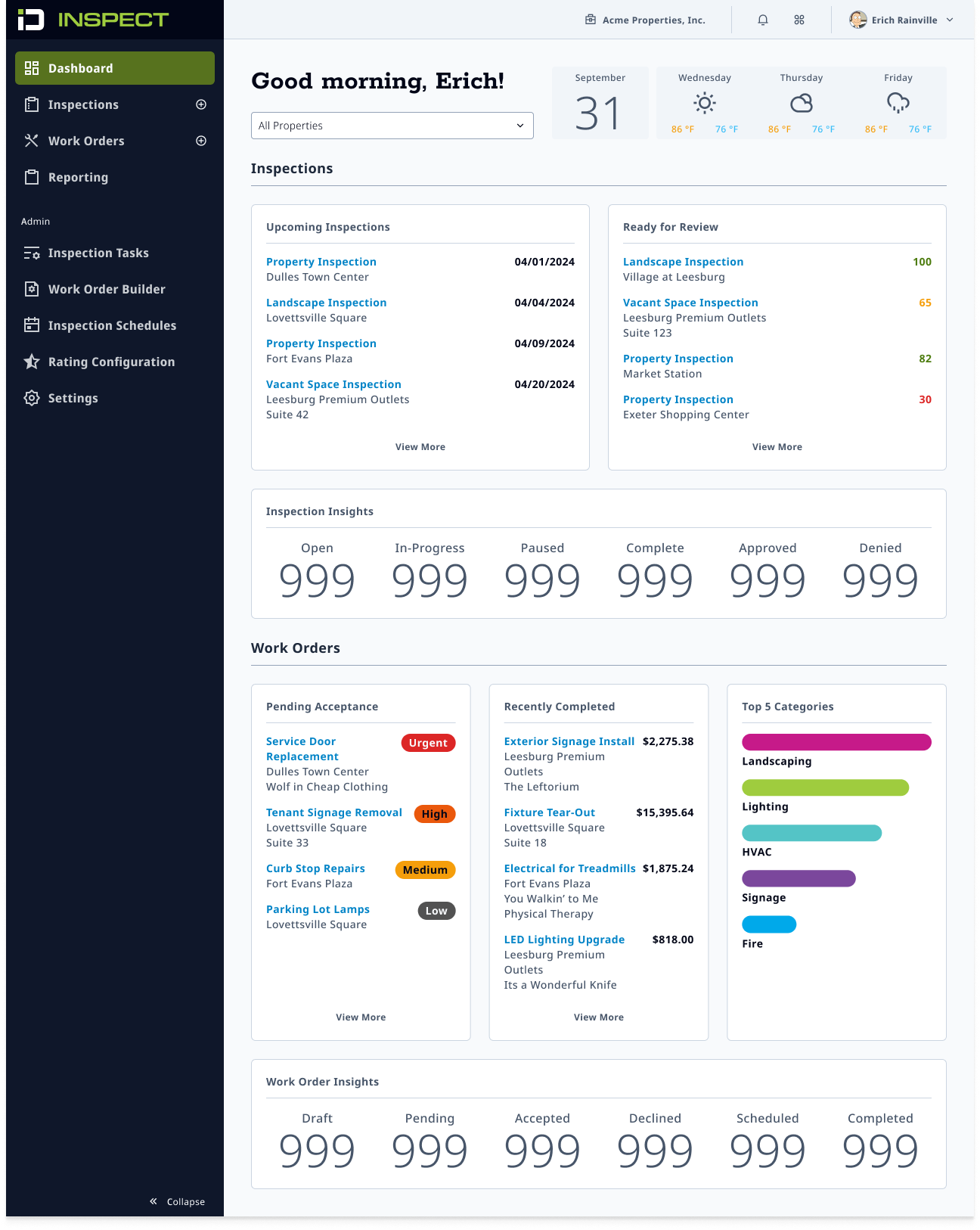Click the Collapse double-chevron icon
The image size is (980, 1230).
pos(154,1201)
